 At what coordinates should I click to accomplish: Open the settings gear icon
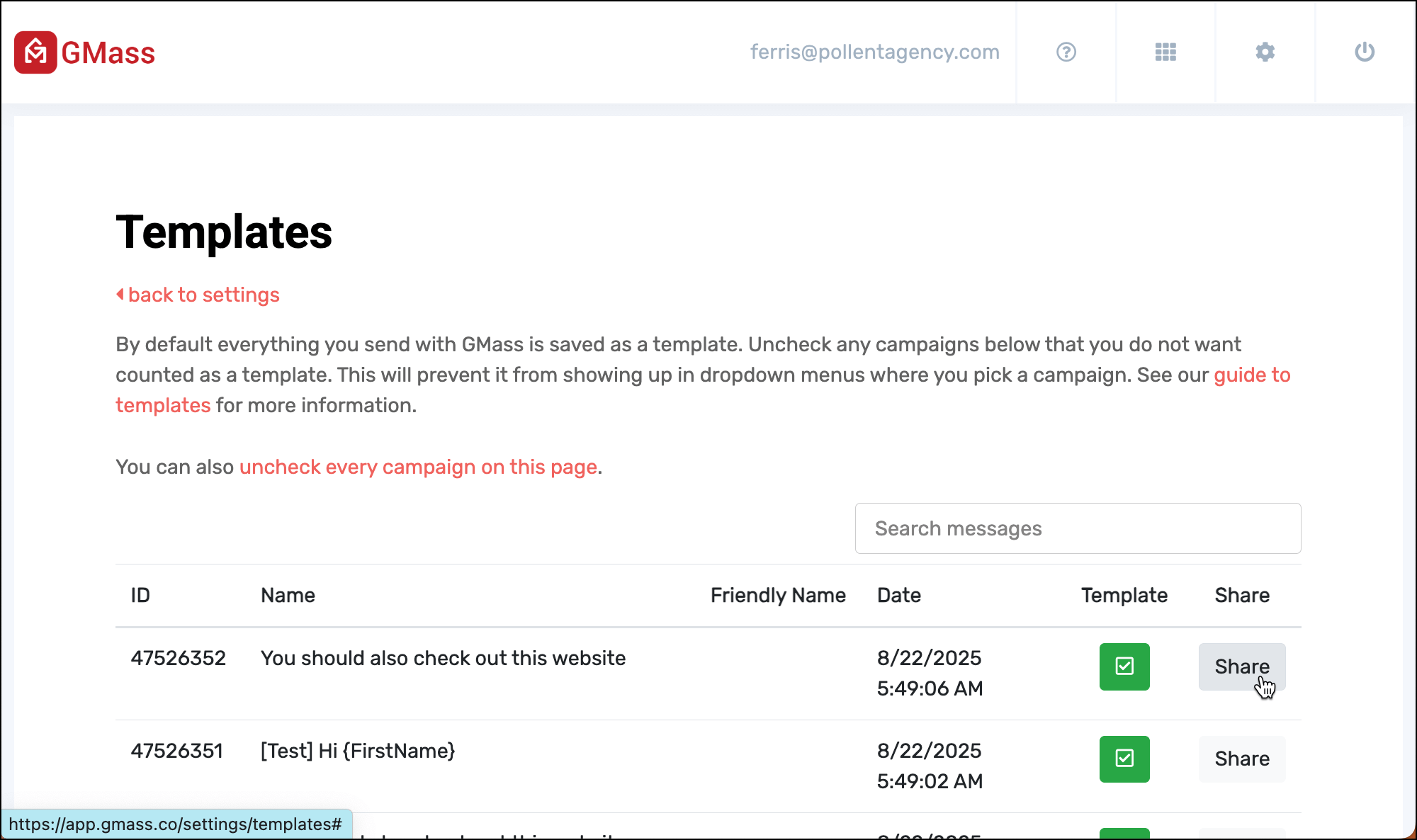(1265, 52)
